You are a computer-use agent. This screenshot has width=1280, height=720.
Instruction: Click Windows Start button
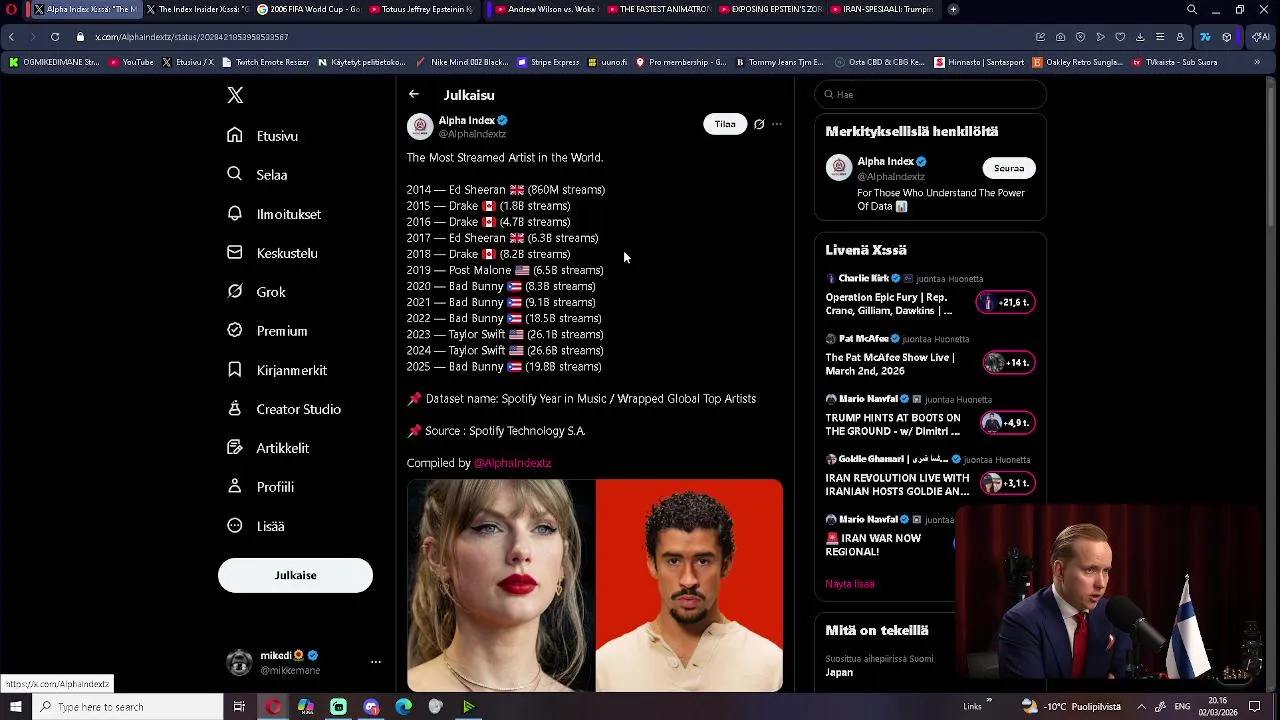[15, 707]
